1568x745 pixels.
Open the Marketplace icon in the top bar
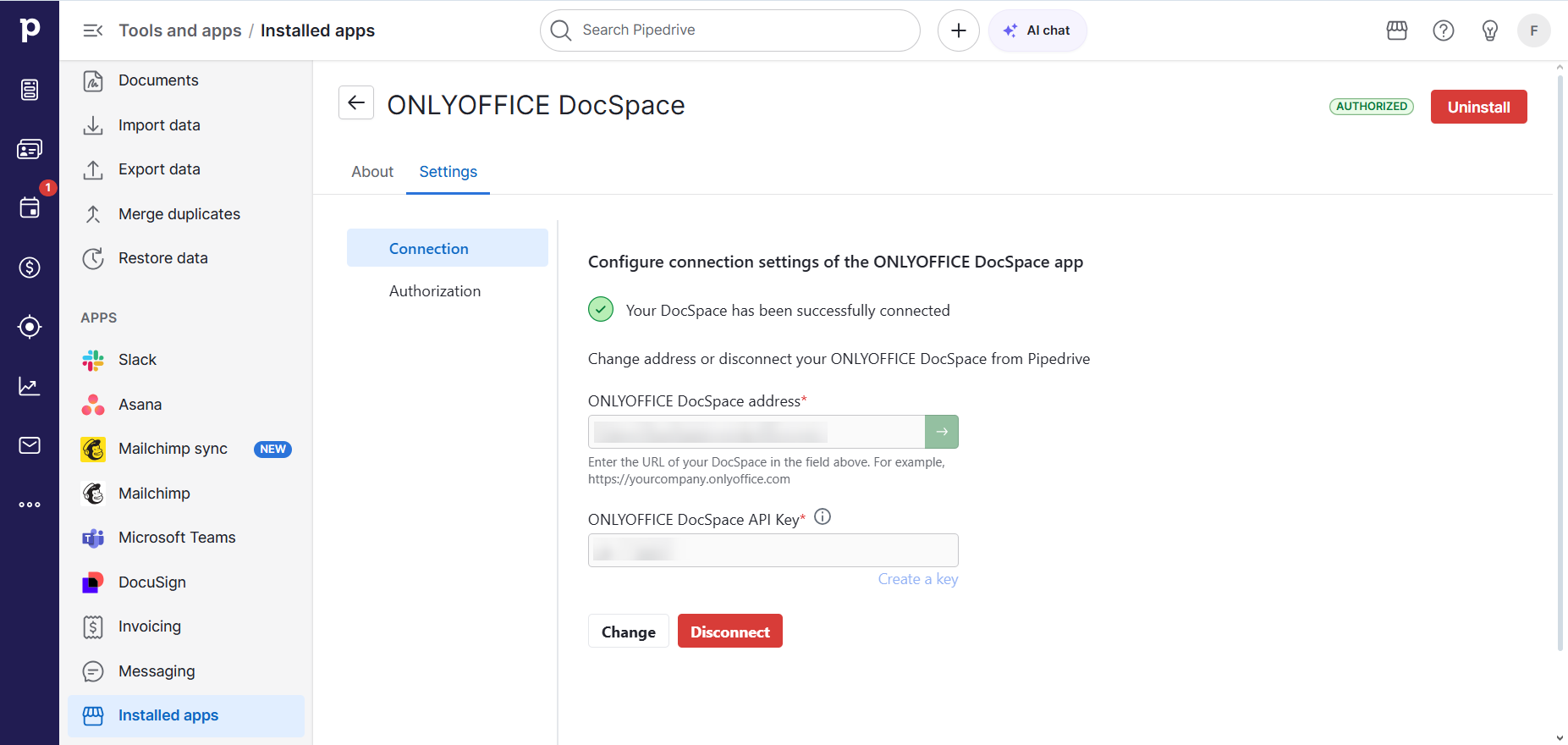click(1397, 30)
